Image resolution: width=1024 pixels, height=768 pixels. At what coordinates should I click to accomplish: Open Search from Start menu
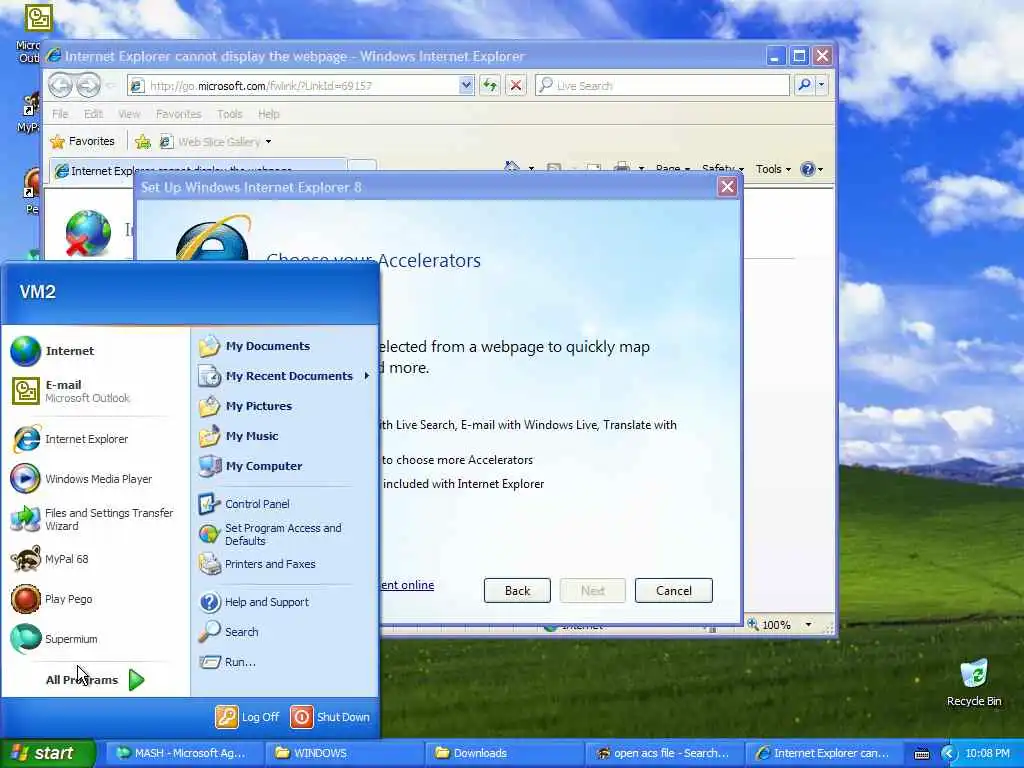(x=229, y=632)
